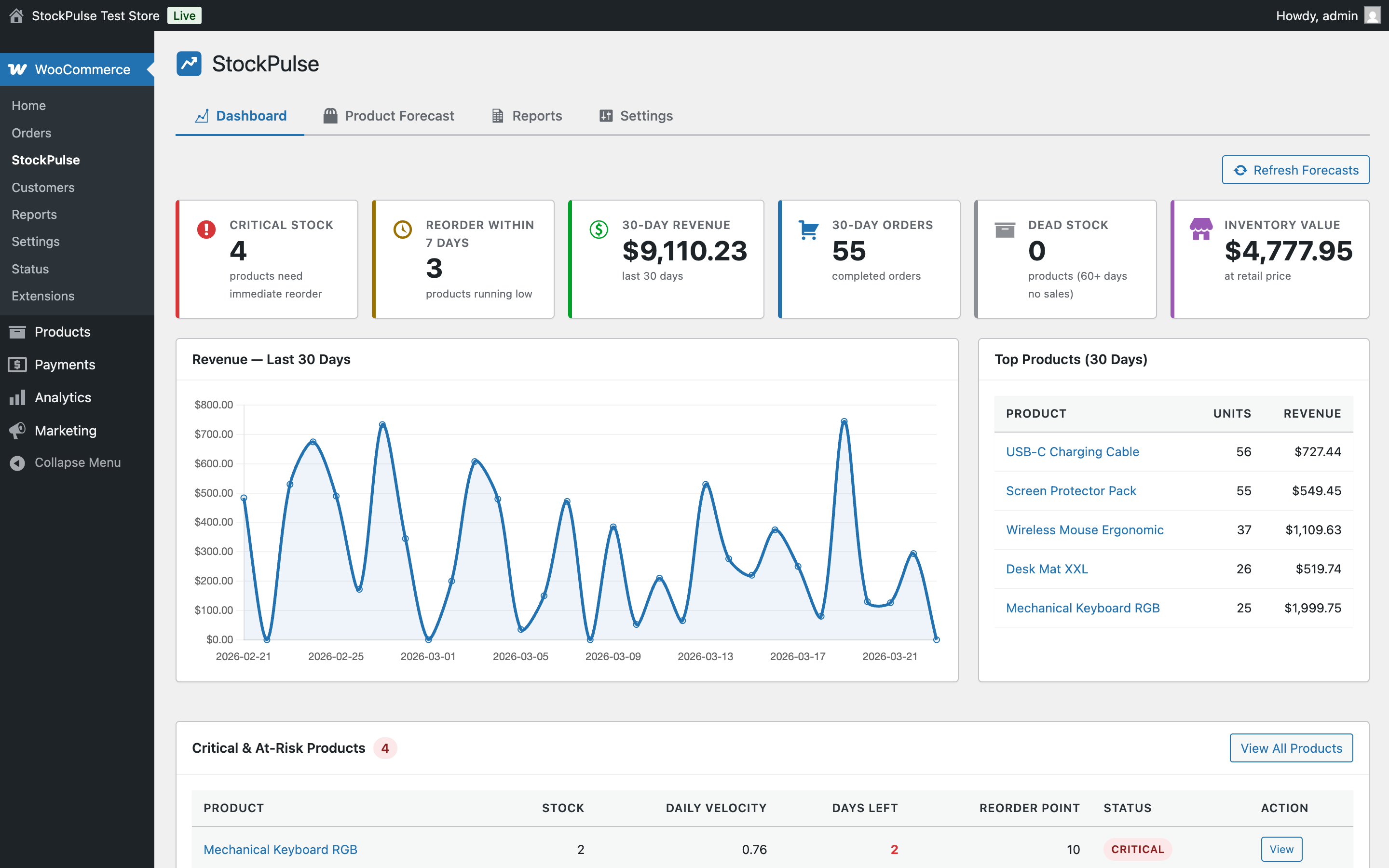The image size is (1389, 868).
Task: Click the critical products count badge 4
Action: tap(385, 748)
